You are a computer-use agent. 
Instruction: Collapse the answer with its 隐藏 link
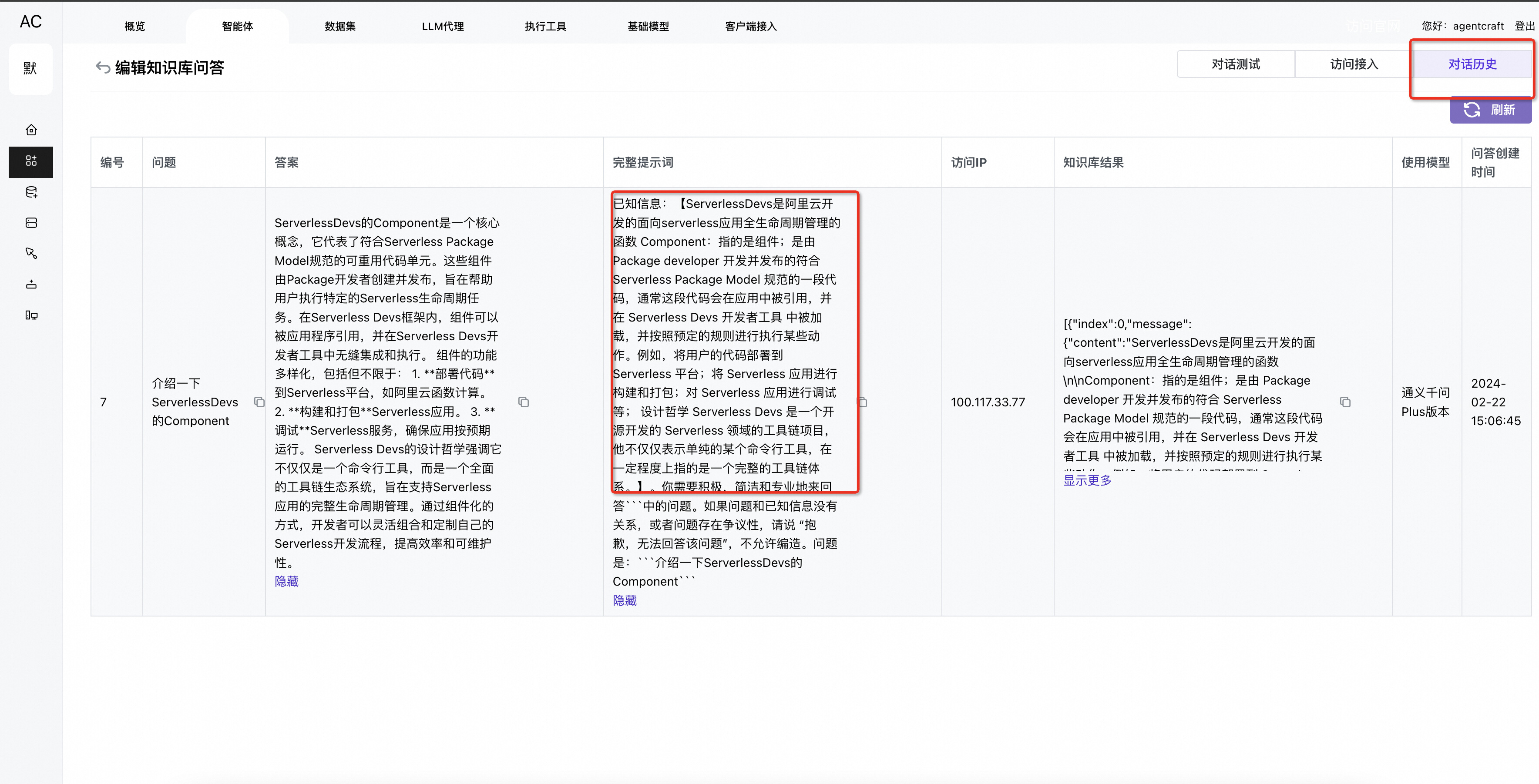click(286, 582)
